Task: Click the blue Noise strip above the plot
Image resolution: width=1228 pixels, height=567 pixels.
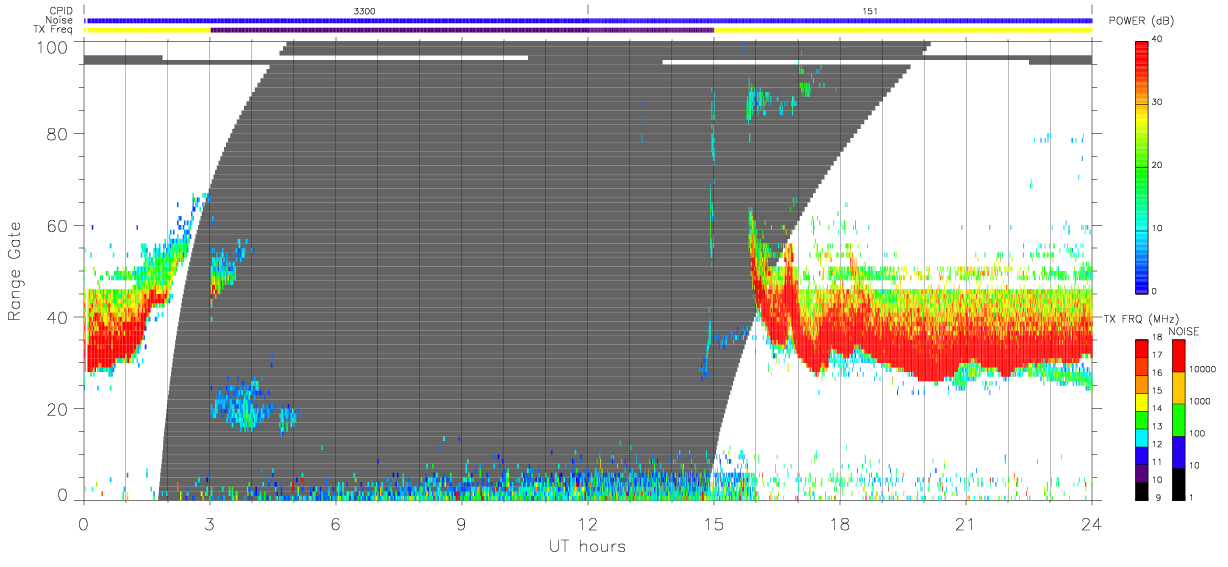Action: (x=588, y=20)
